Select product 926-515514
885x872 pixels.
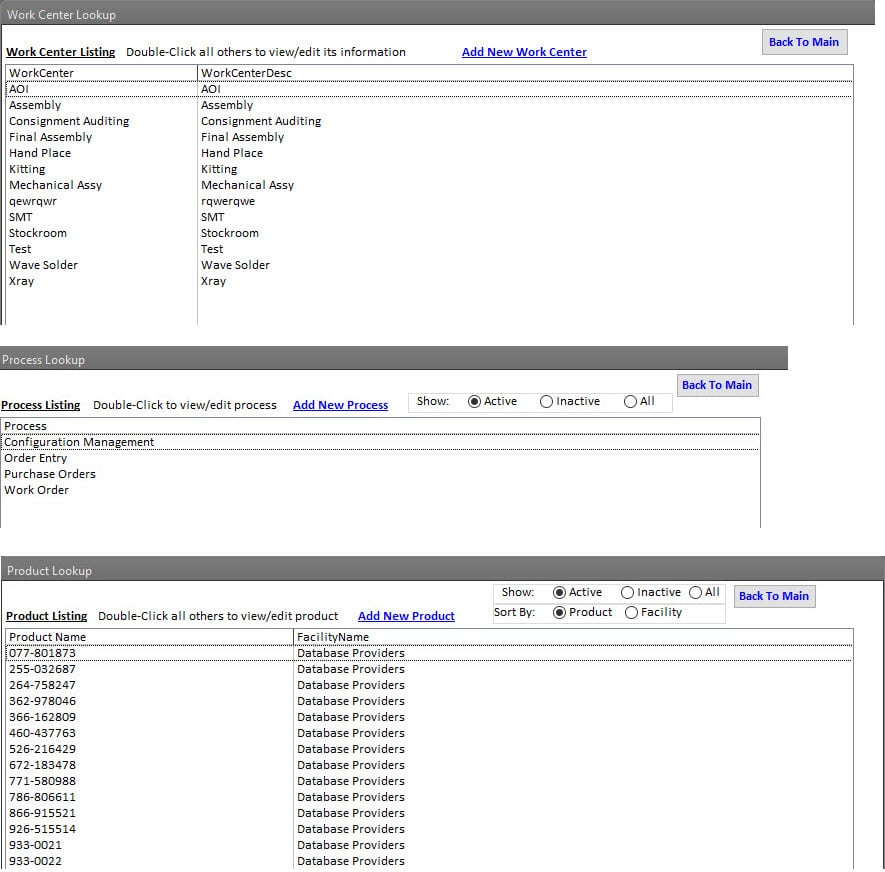[429, 829]
